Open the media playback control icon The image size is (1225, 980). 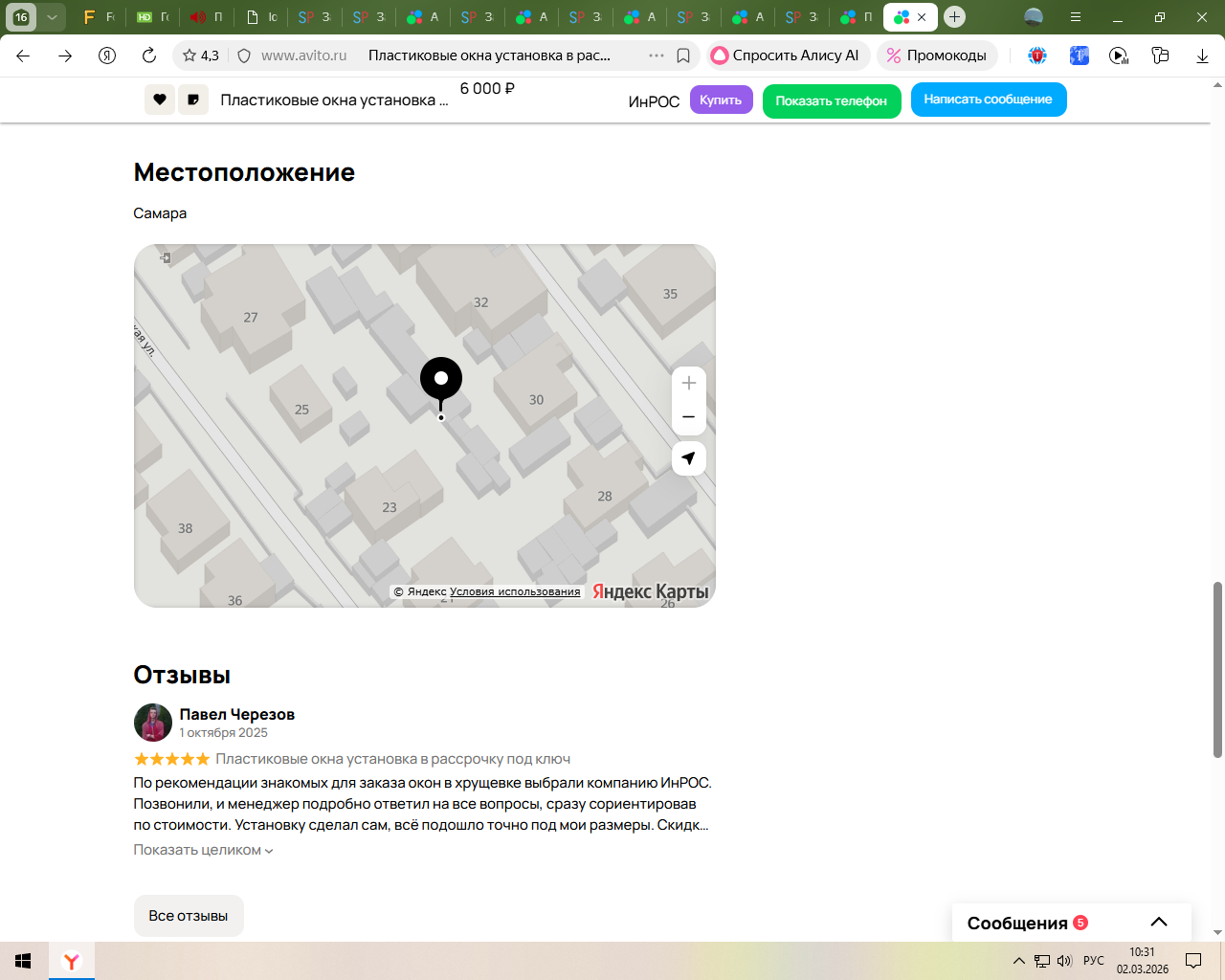1119,56
